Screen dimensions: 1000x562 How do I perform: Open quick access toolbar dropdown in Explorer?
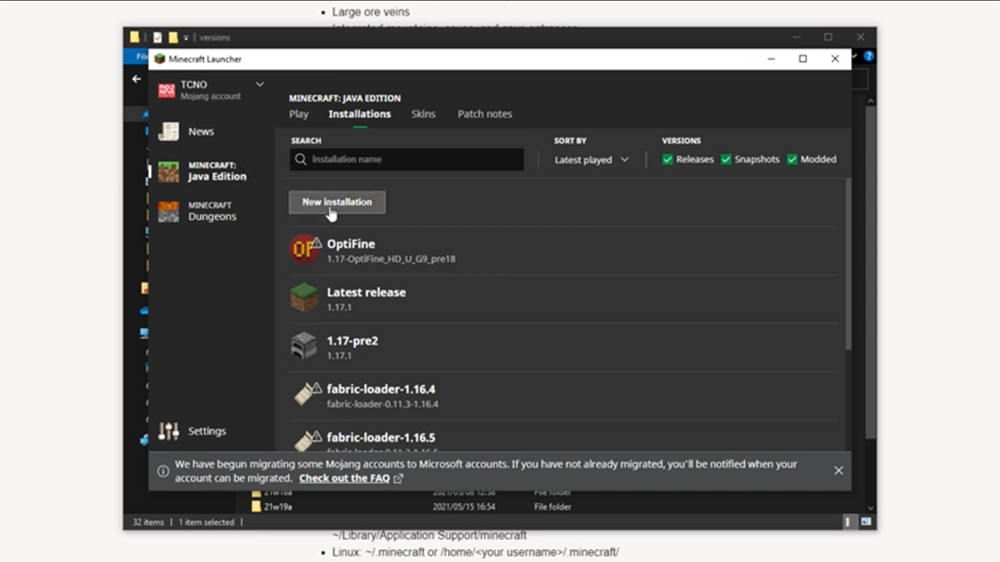click(x=186, y=38)
